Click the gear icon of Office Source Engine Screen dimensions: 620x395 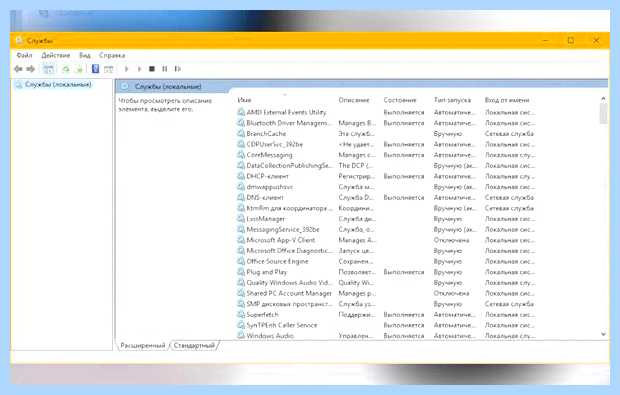coord(241,261)
